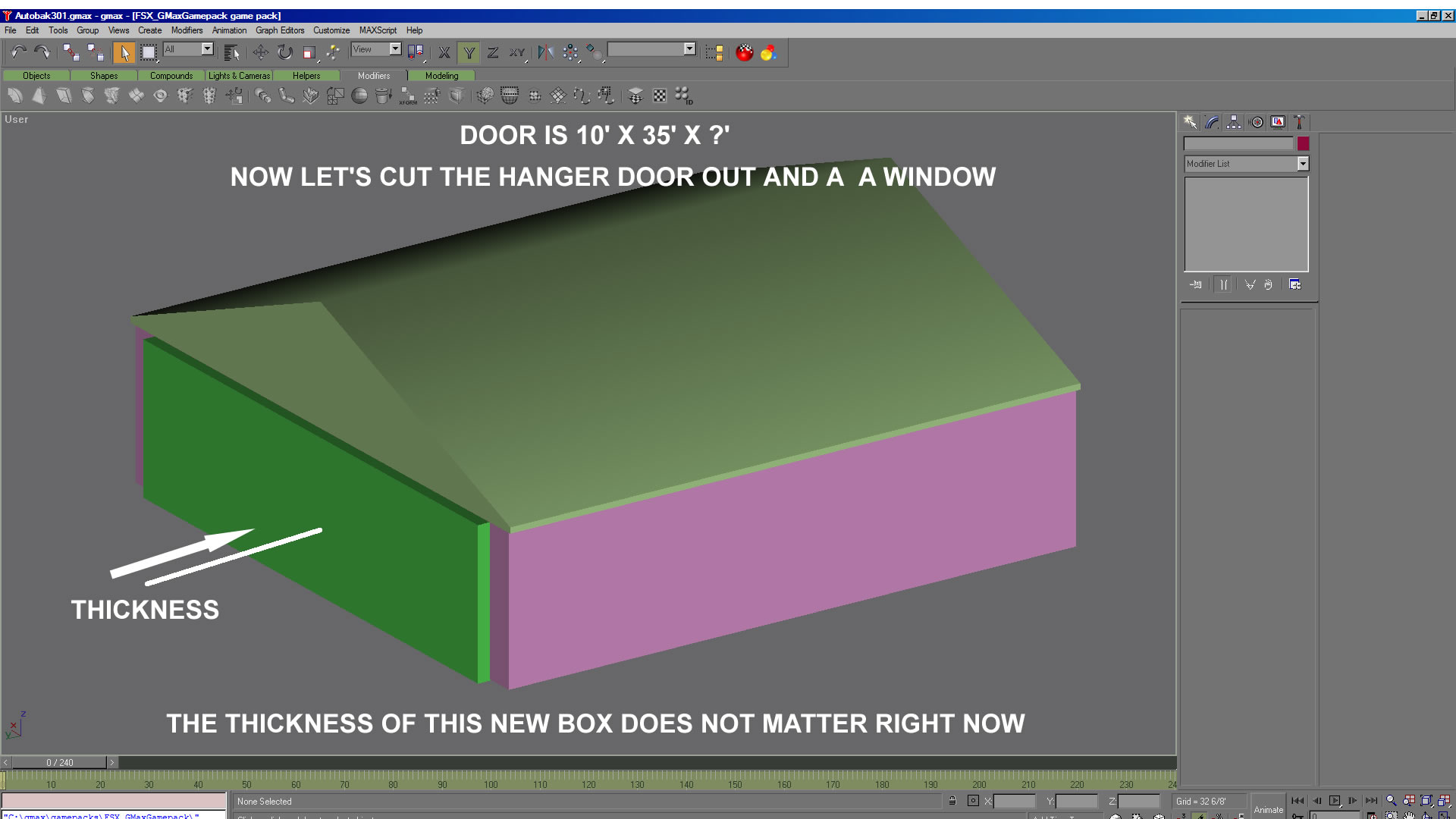Click the Undo arrow icon

tap(18, 52)
